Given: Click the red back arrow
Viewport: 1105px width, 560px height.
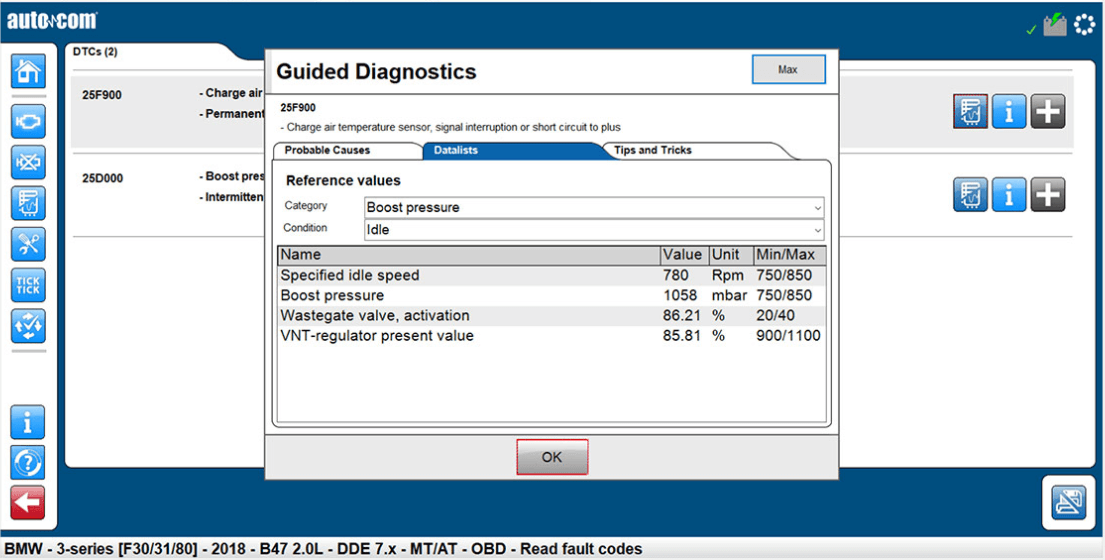Looking at the screenshot, I should tap(27, 502).
